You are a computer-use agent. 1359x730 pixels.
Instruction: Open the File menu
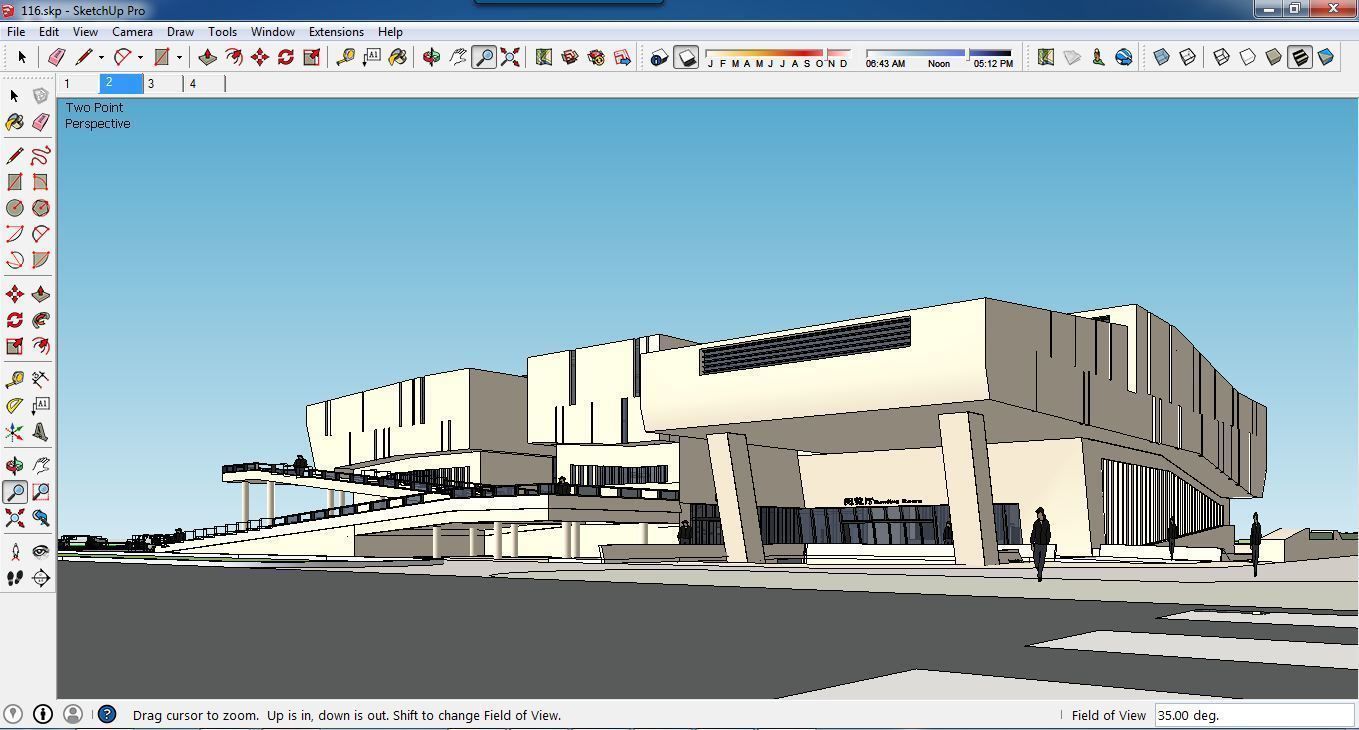coord(16,31)
